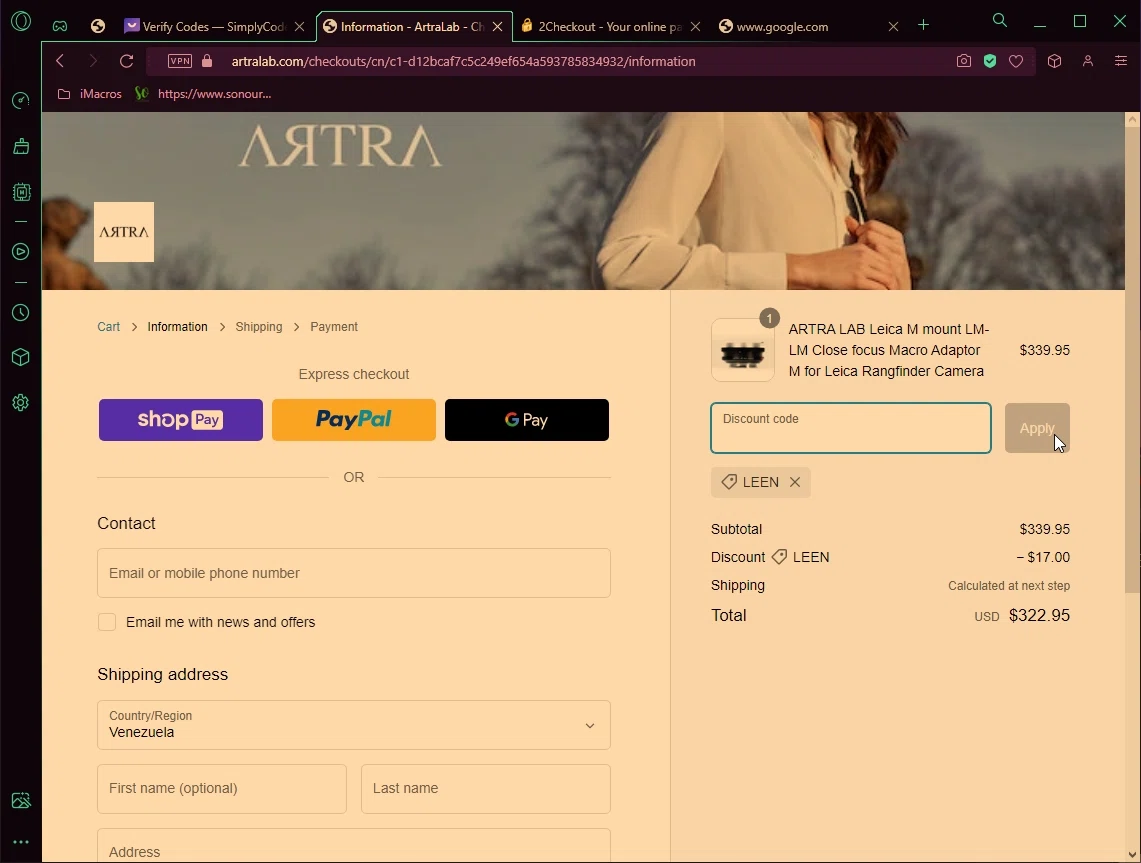Open GX Corner gamepad icon
Viewport: 1141px width, 863px height.
pyautogui.click(x=60, y=26)
